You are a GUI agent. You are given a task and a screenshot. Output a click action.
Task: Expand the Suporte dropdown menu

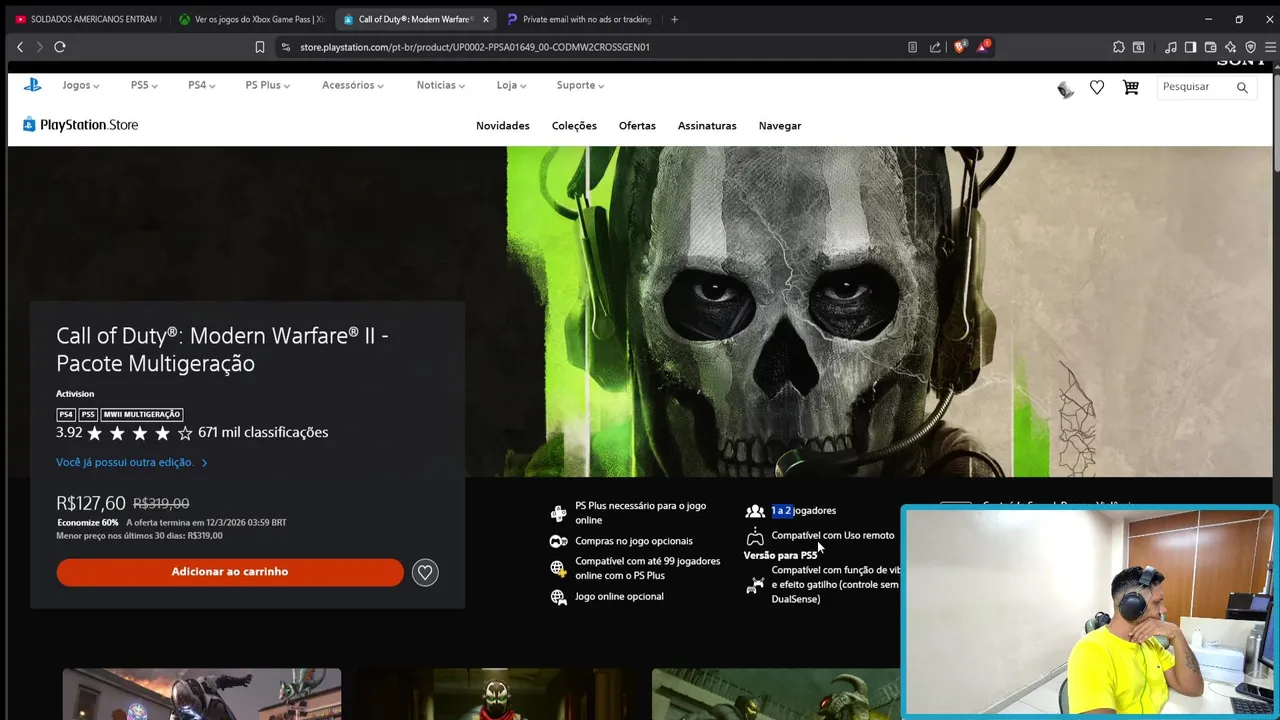(x=580, y=85)
